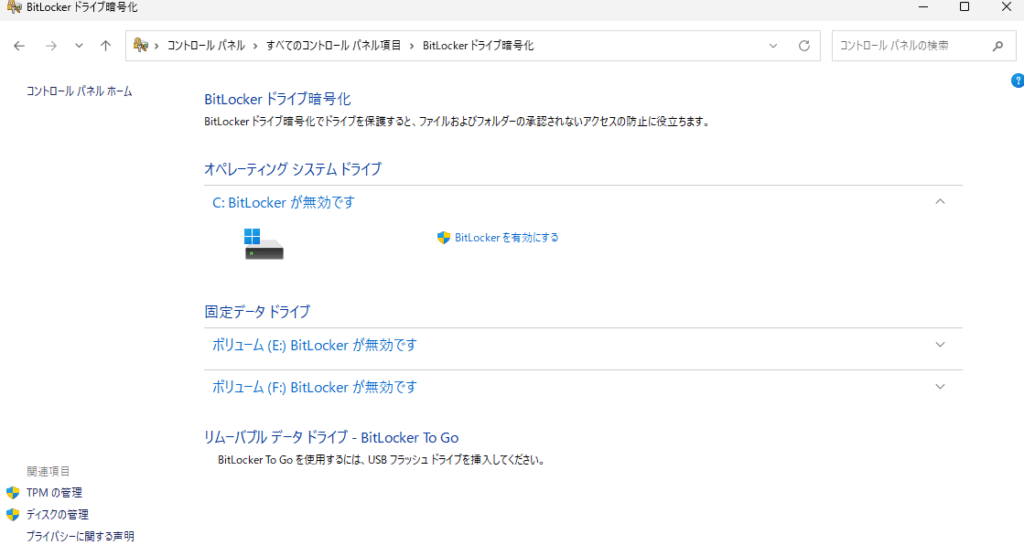Select the BitLocker ドライブ暗号化 breadcrumb
This screenshot has width=1024, height=556.
tap(478, 46)
